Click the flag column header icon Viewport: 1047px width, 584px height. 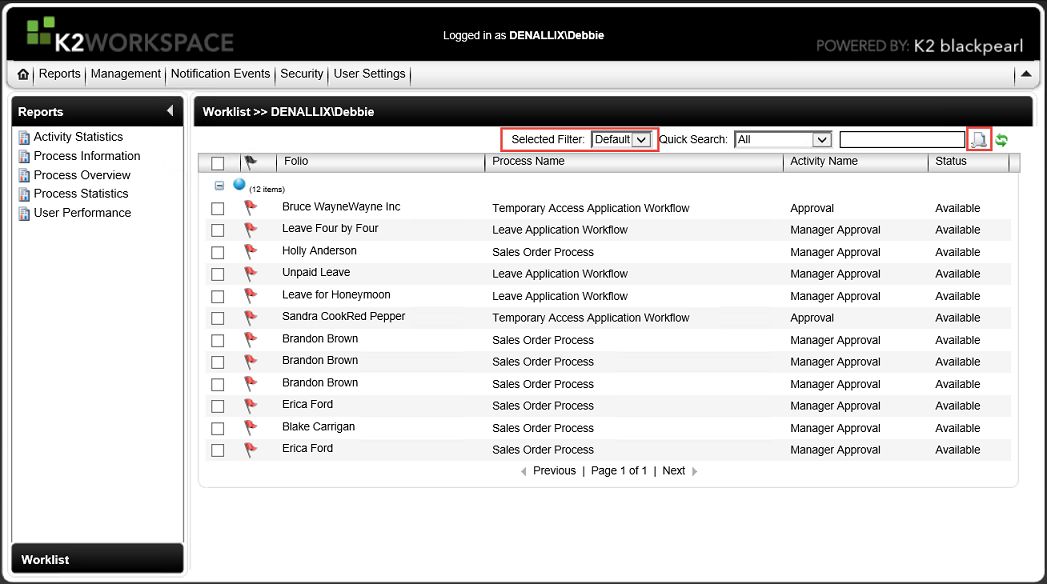coord(250,162)
